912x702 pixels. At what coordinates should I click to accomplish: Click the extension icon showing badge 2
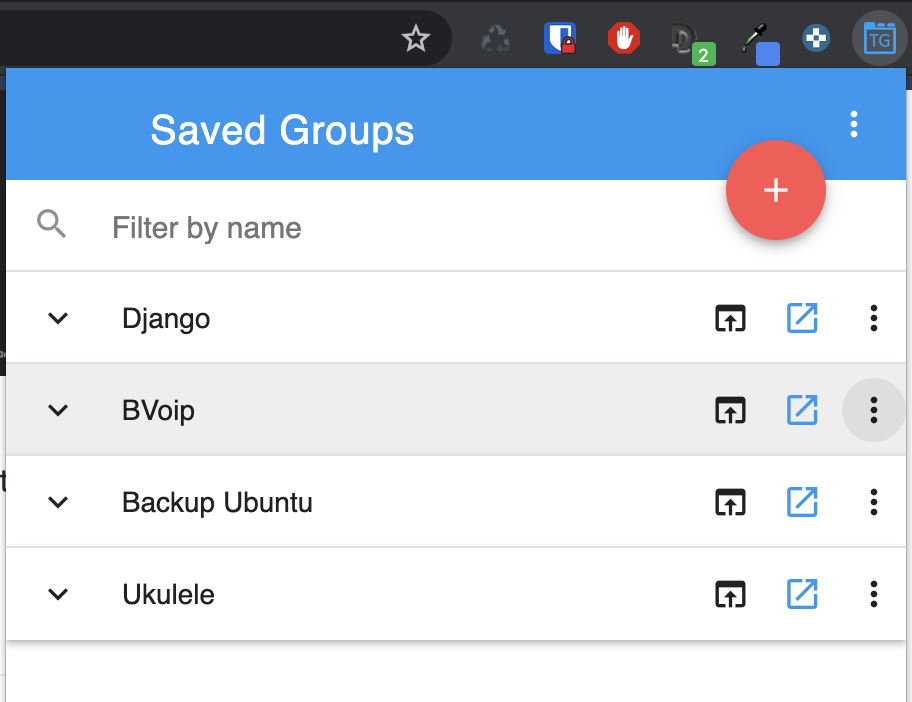point(691,38)
